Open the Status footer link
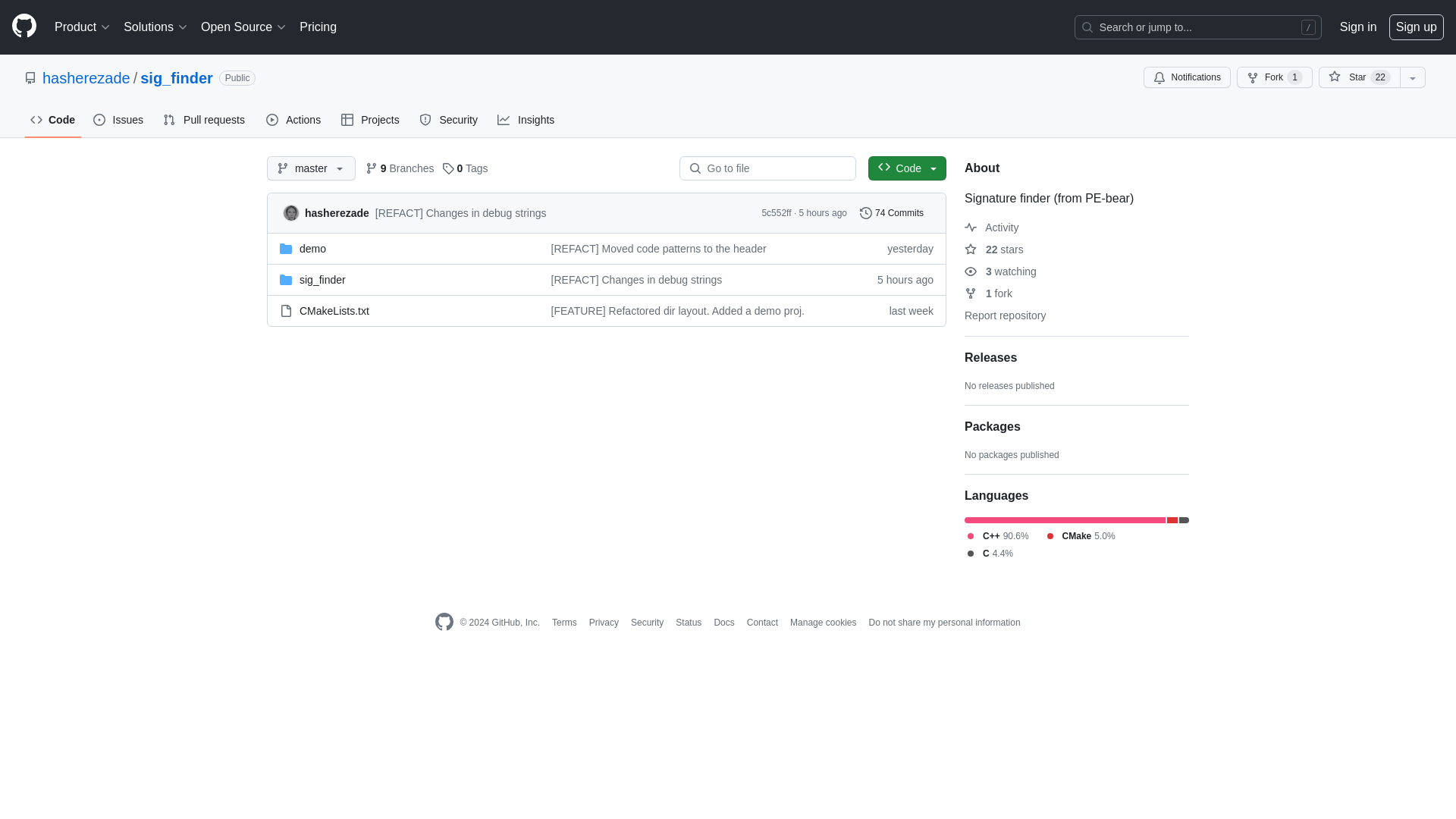 coord(689,623)
